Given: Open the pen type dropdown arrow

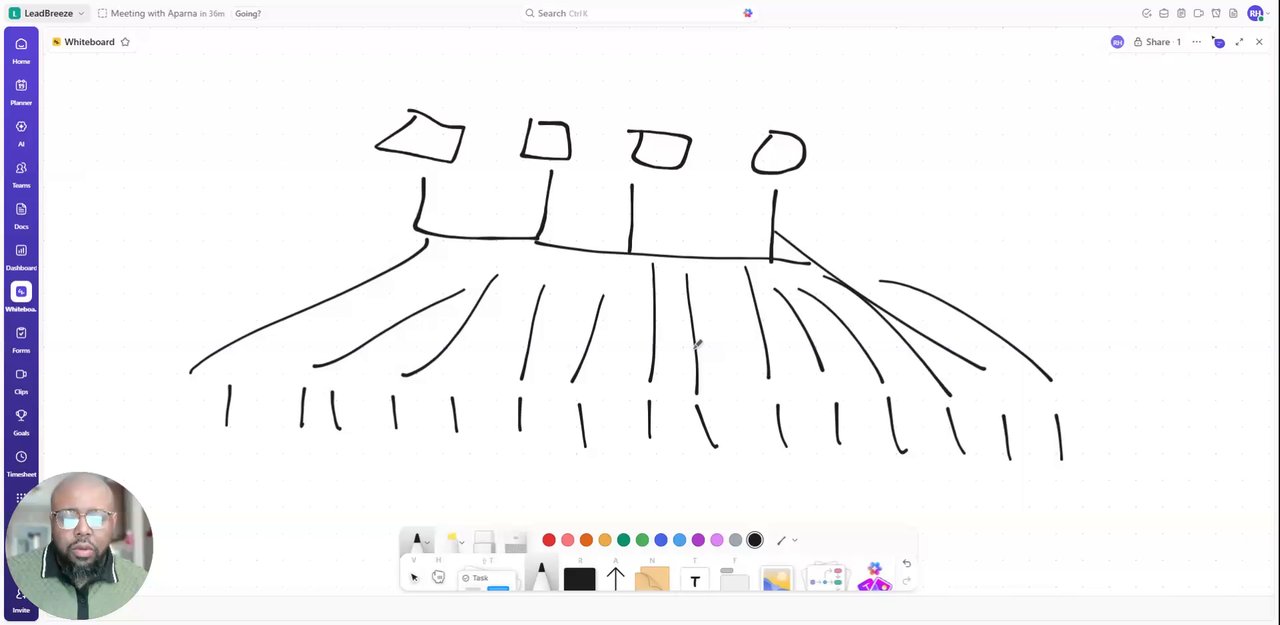Looking at the screenshot, I should coord(428,543).
